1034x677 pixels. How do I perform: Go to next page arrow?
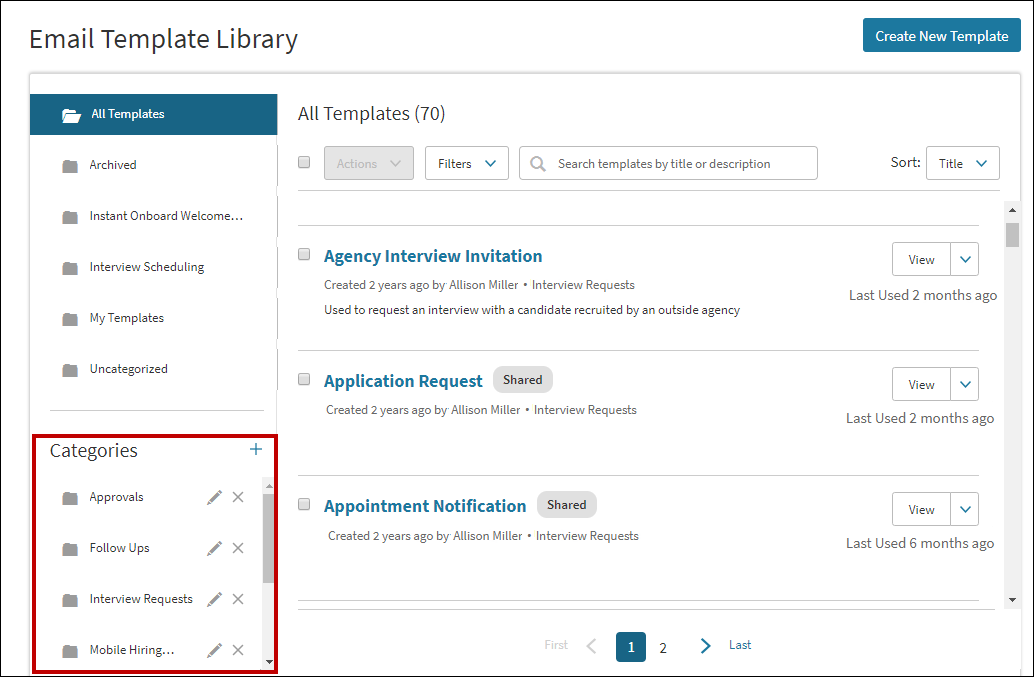click(705, 646)
